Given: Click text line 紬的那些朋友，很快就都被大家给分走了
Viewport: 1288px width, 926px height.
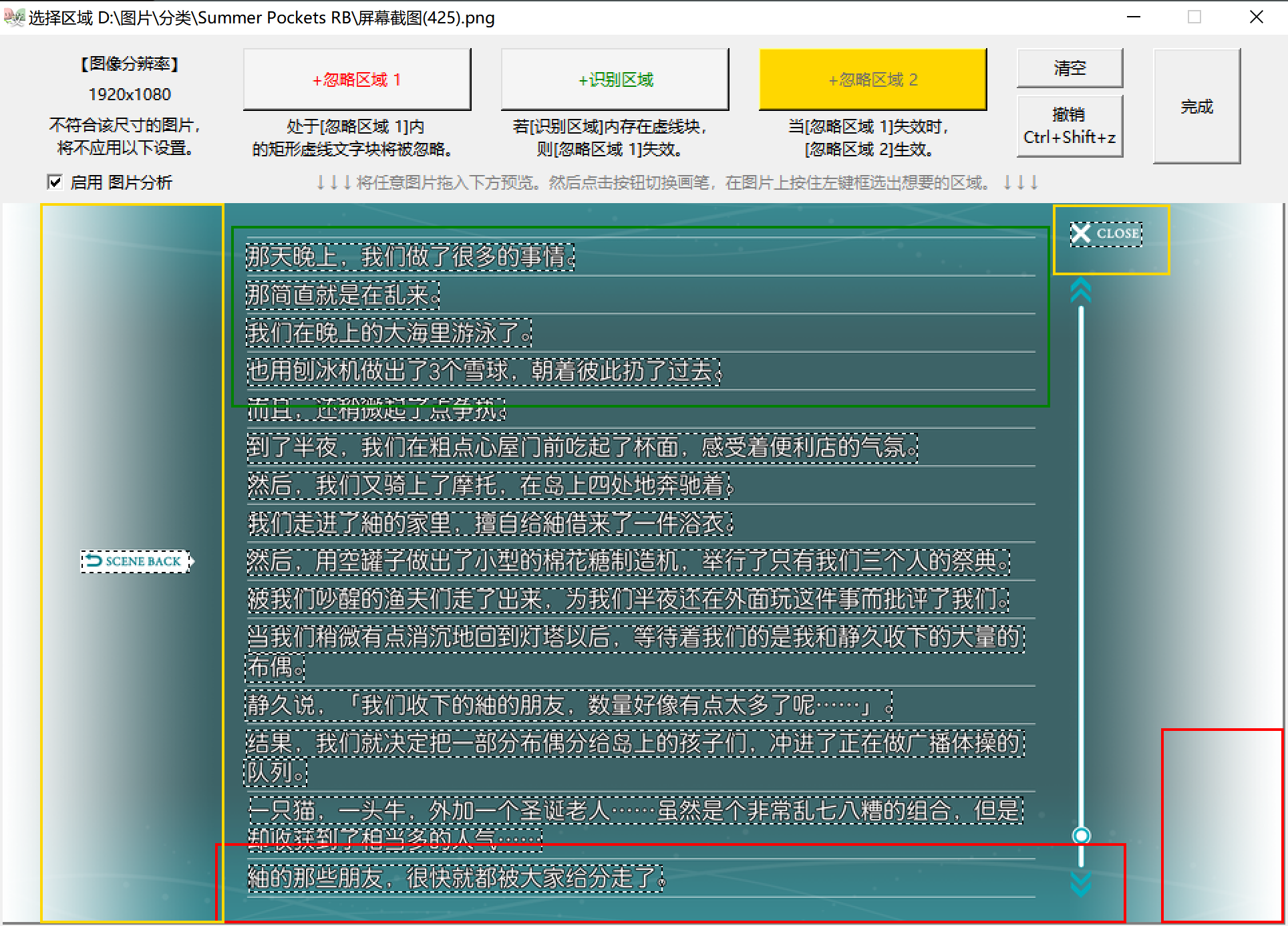Looking at the screenshot, I should (x=456, y=878).
